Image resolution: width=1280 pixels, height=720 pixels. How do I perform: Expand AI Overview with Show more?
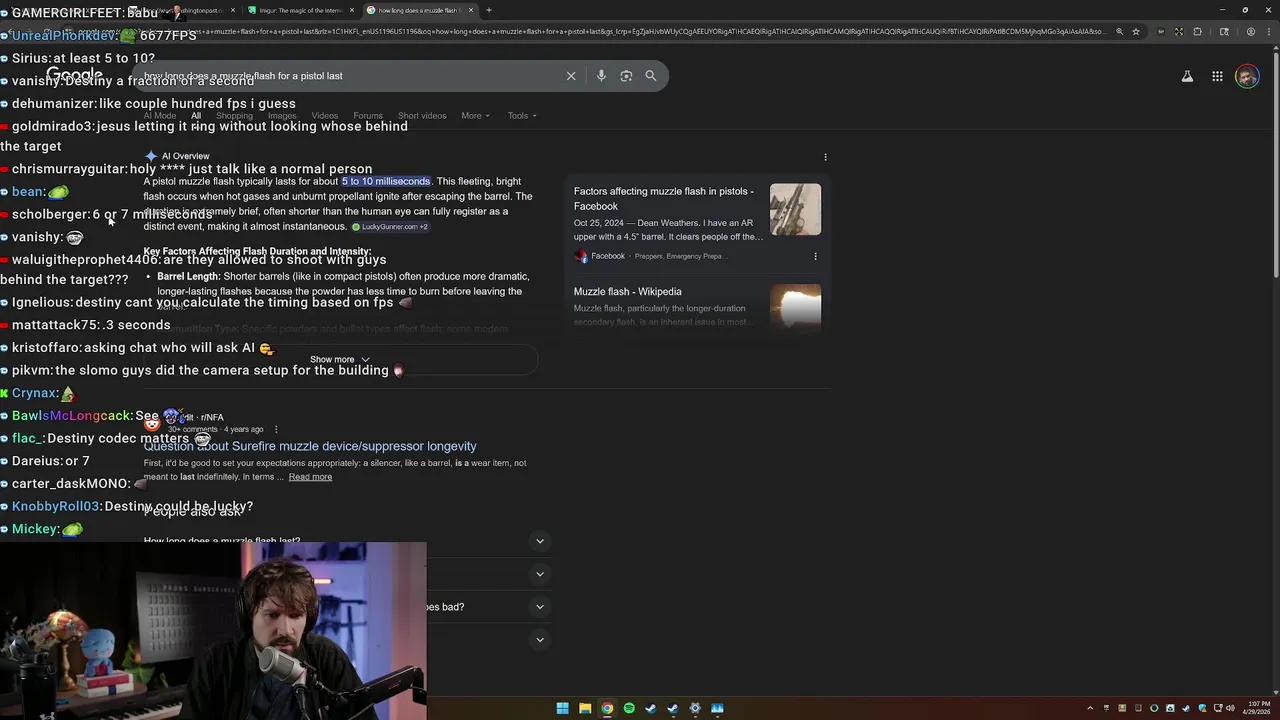coord(340,360)
